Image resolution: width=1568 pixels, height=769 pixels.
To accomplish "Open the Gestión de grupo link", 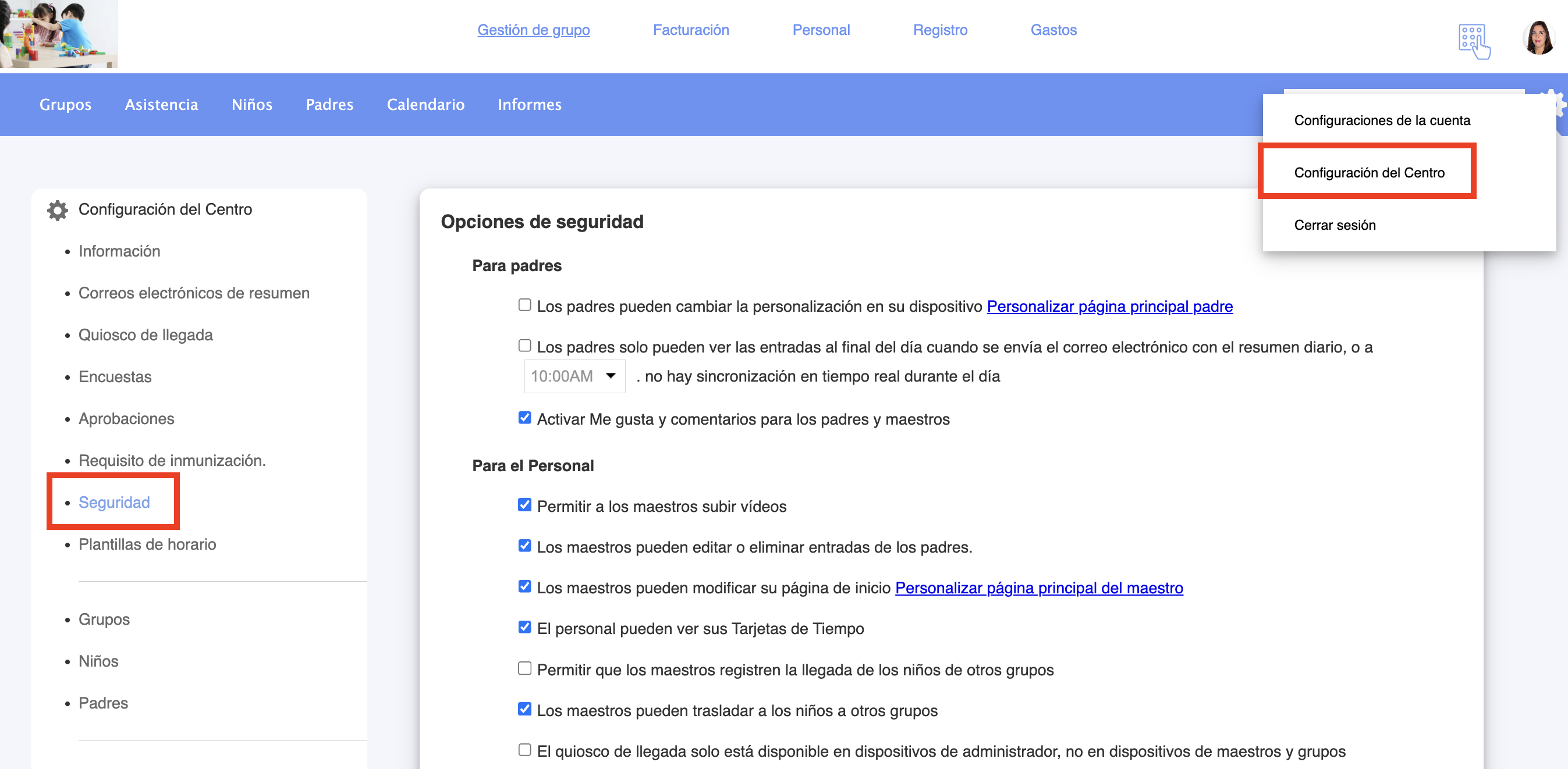I will 533,30.
